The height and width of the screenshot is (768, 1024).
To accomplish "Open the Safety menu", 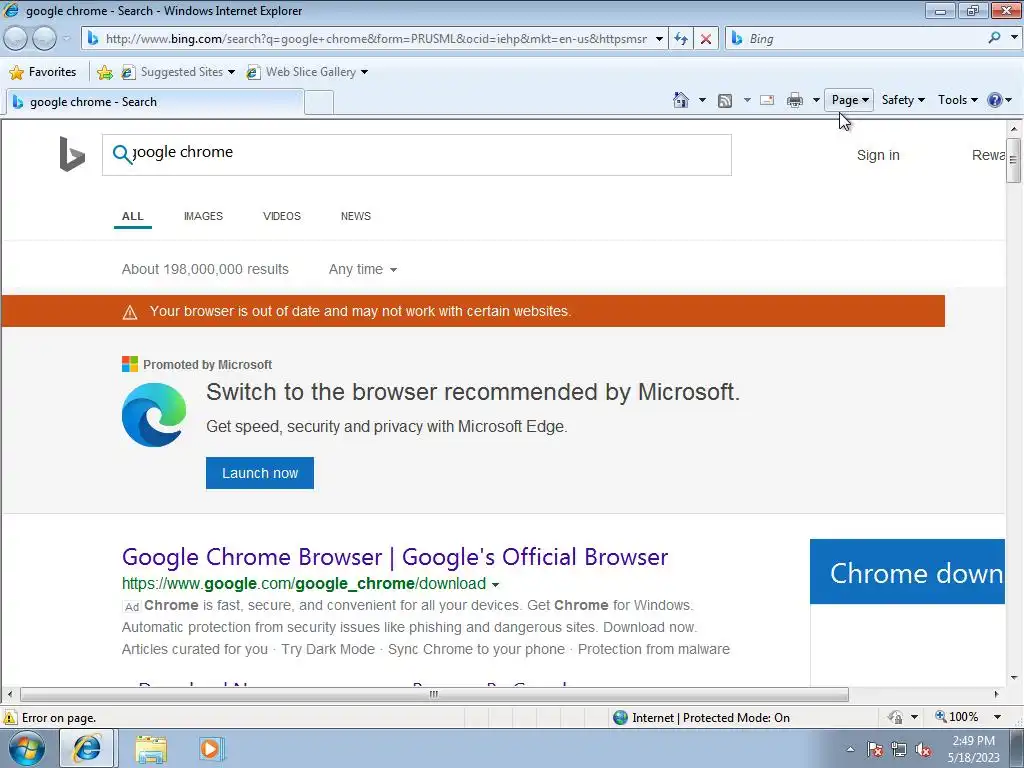I will (903, 100).
